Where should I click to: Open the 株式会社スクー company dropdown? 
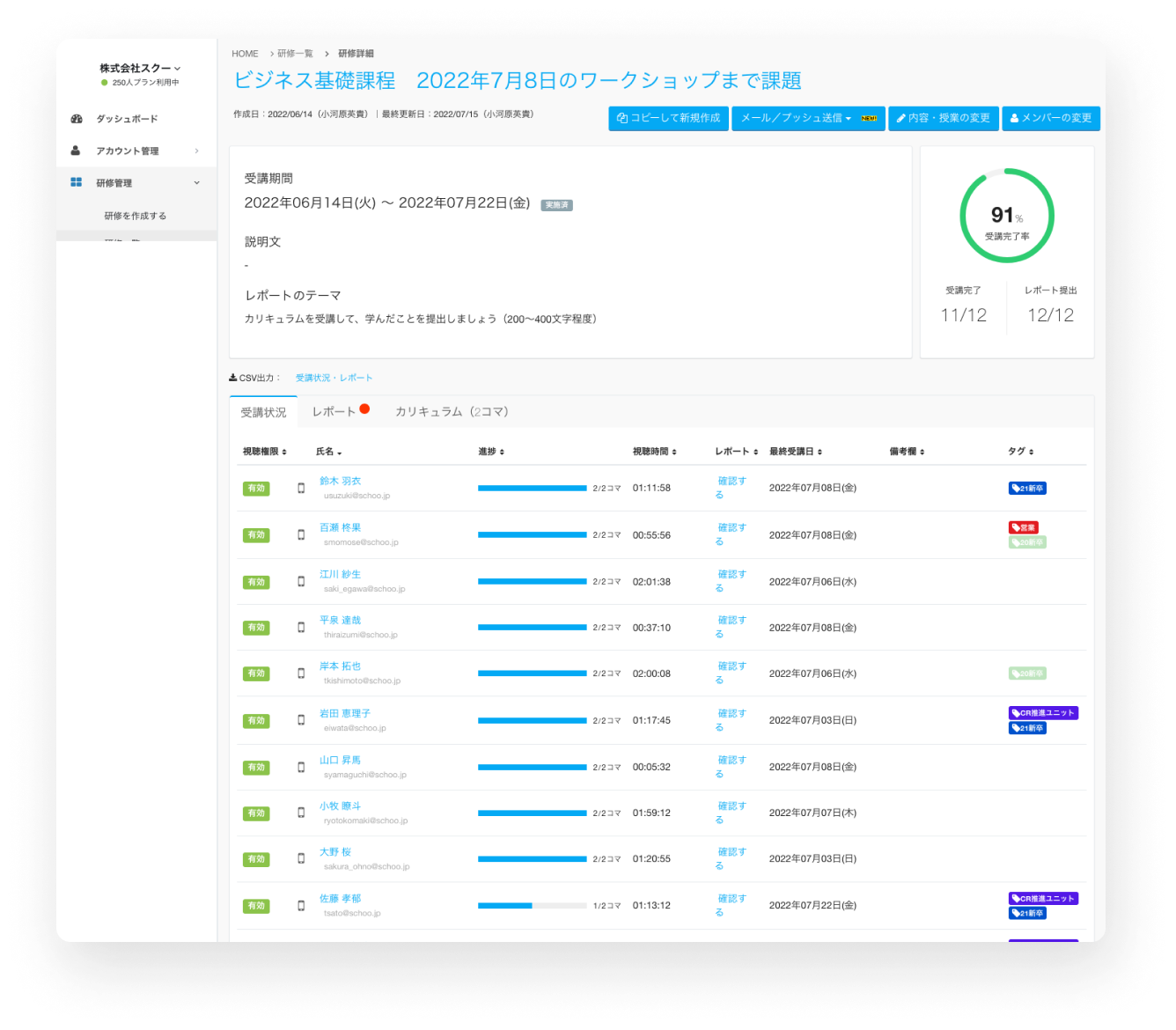coord(140,69)
